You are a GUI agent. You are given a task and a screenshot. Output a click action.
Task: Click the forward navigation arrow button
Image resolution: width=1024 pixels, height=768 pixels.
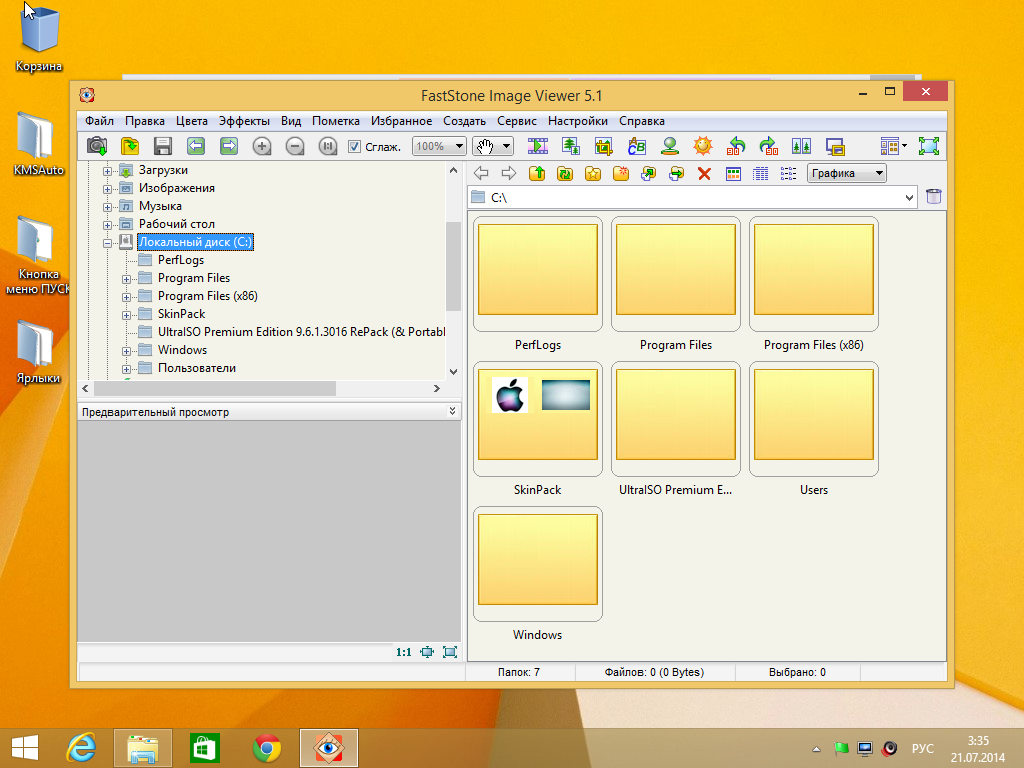click(509, 173)
